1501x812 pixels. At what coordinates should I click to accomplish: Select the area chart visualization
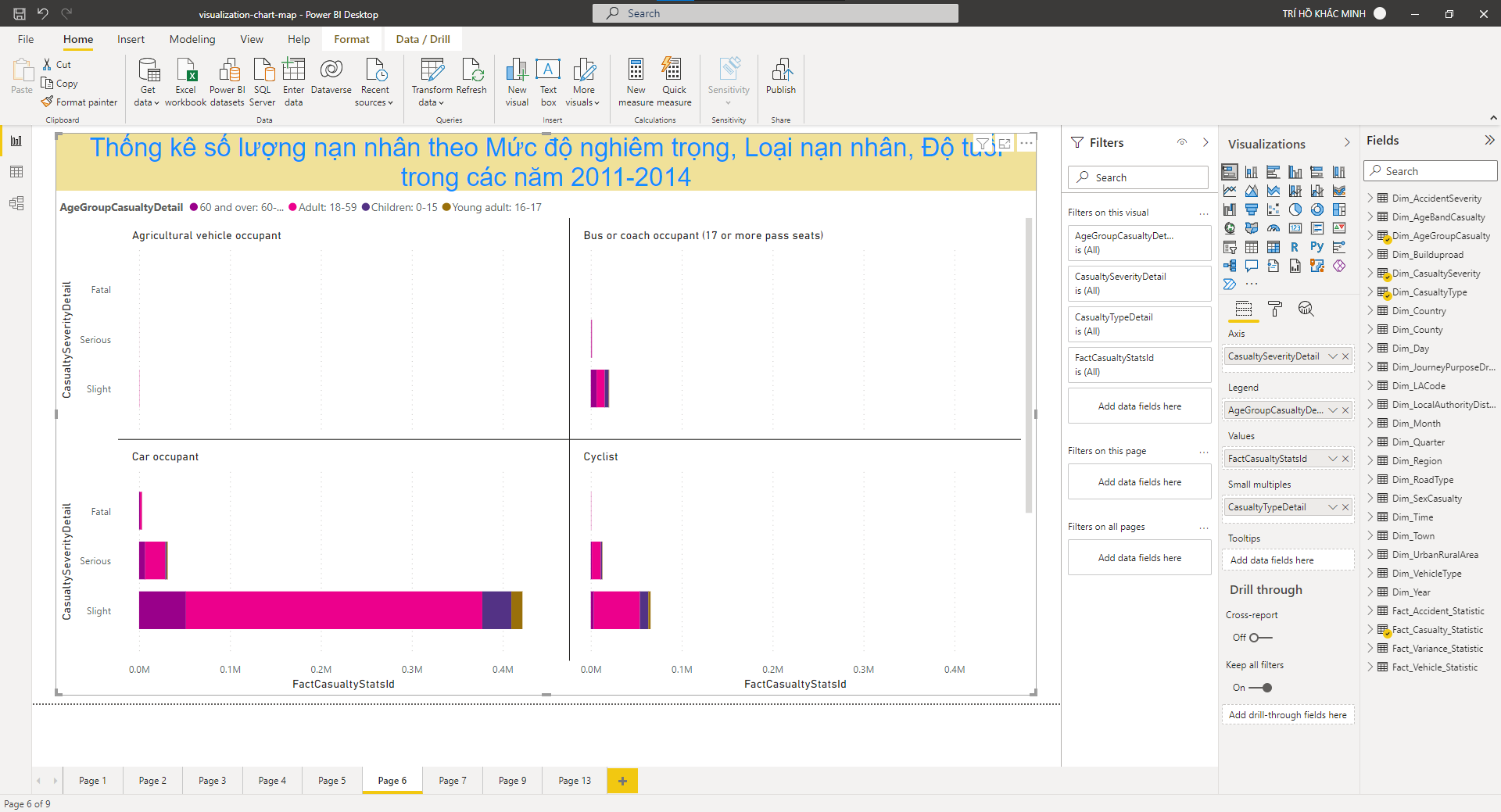pyautogui.click(x=1252, y=191)
